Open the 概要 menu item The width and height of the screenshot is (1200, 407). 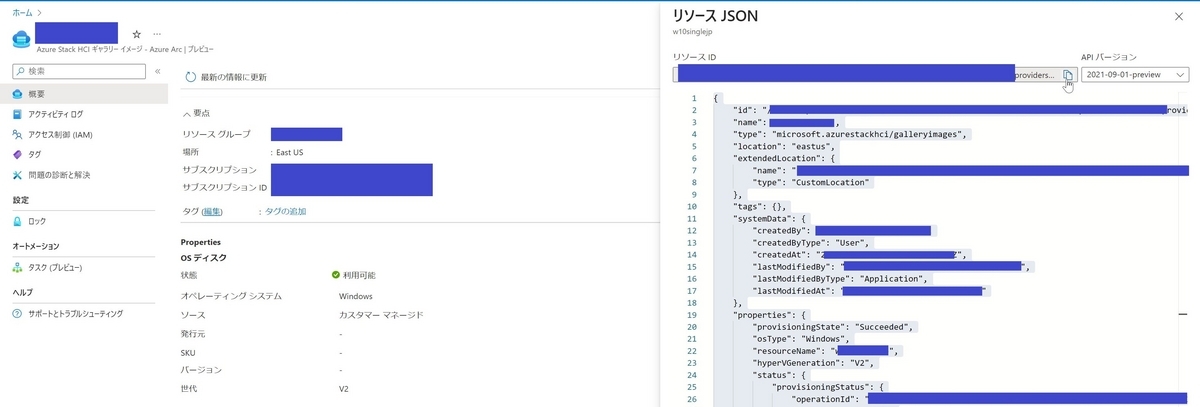click(84, 94)
